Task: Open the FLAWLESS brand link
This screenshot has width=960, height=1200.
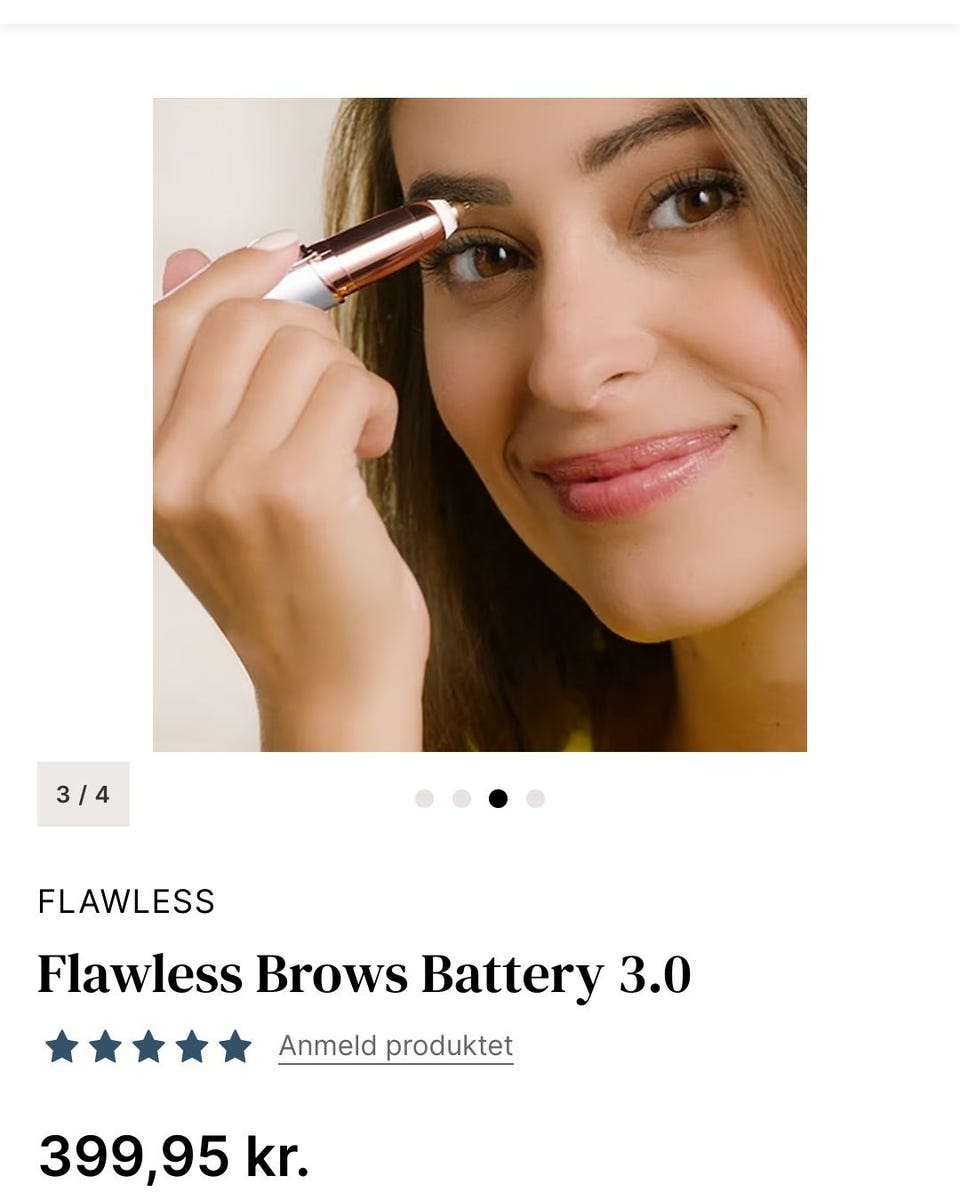Action: coord(126,902)
